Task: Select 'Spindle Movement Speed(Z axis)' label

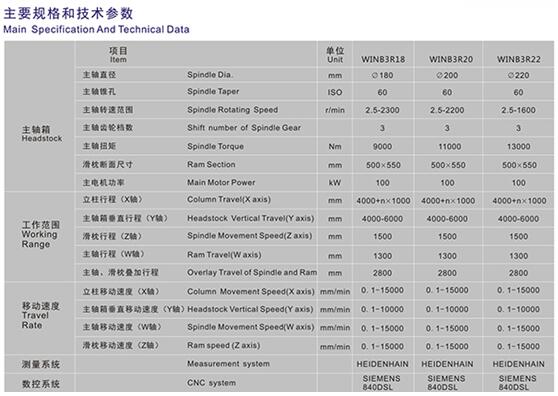Action: (249, 236)
